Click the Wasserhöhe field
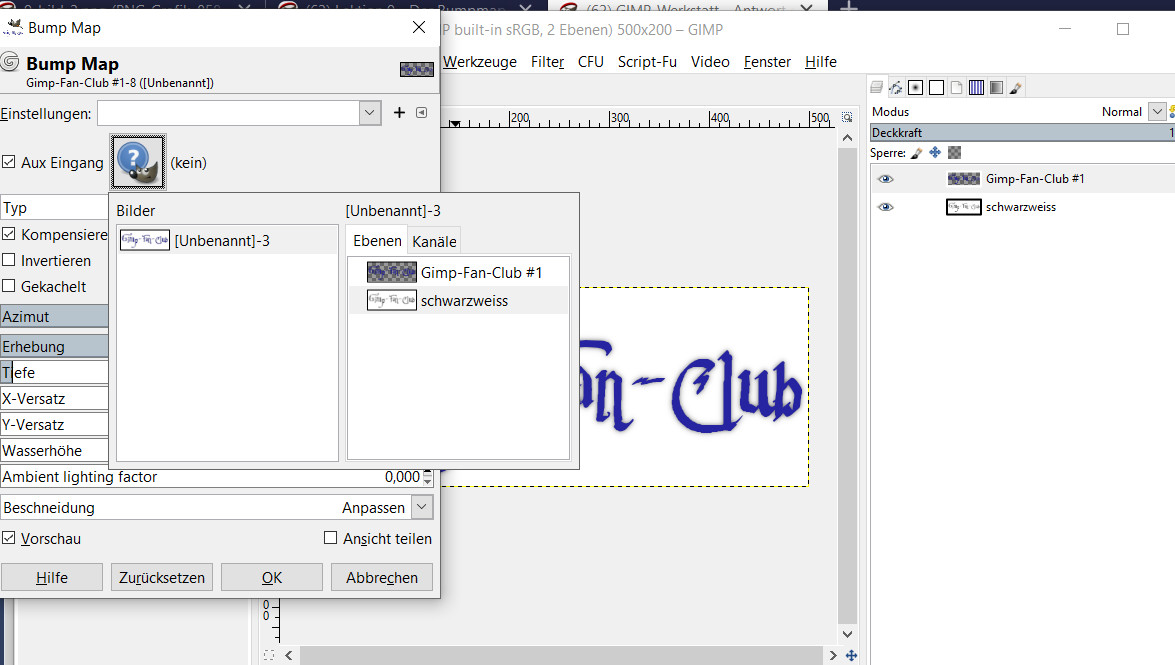The height and width of the screenshot is (665, 1175). (55, 451)
